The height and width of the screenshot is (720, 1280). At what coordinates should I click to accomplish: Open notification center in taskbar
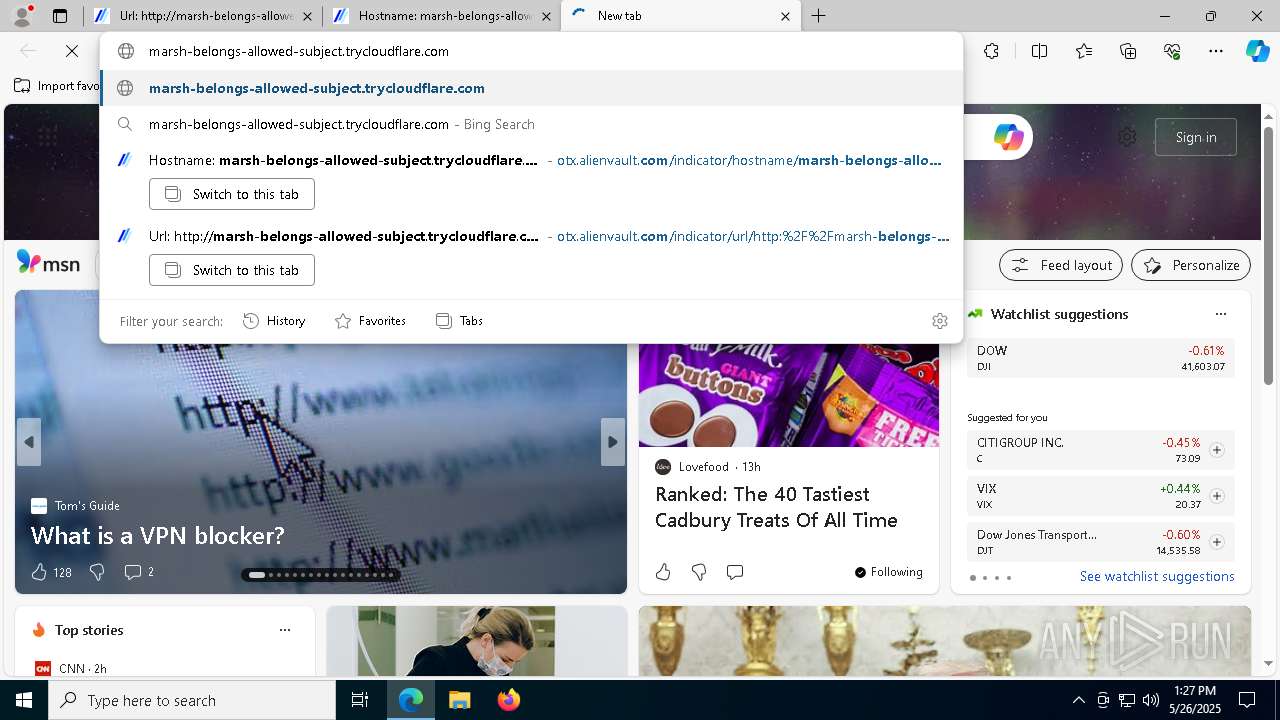tap(1247, 700)
